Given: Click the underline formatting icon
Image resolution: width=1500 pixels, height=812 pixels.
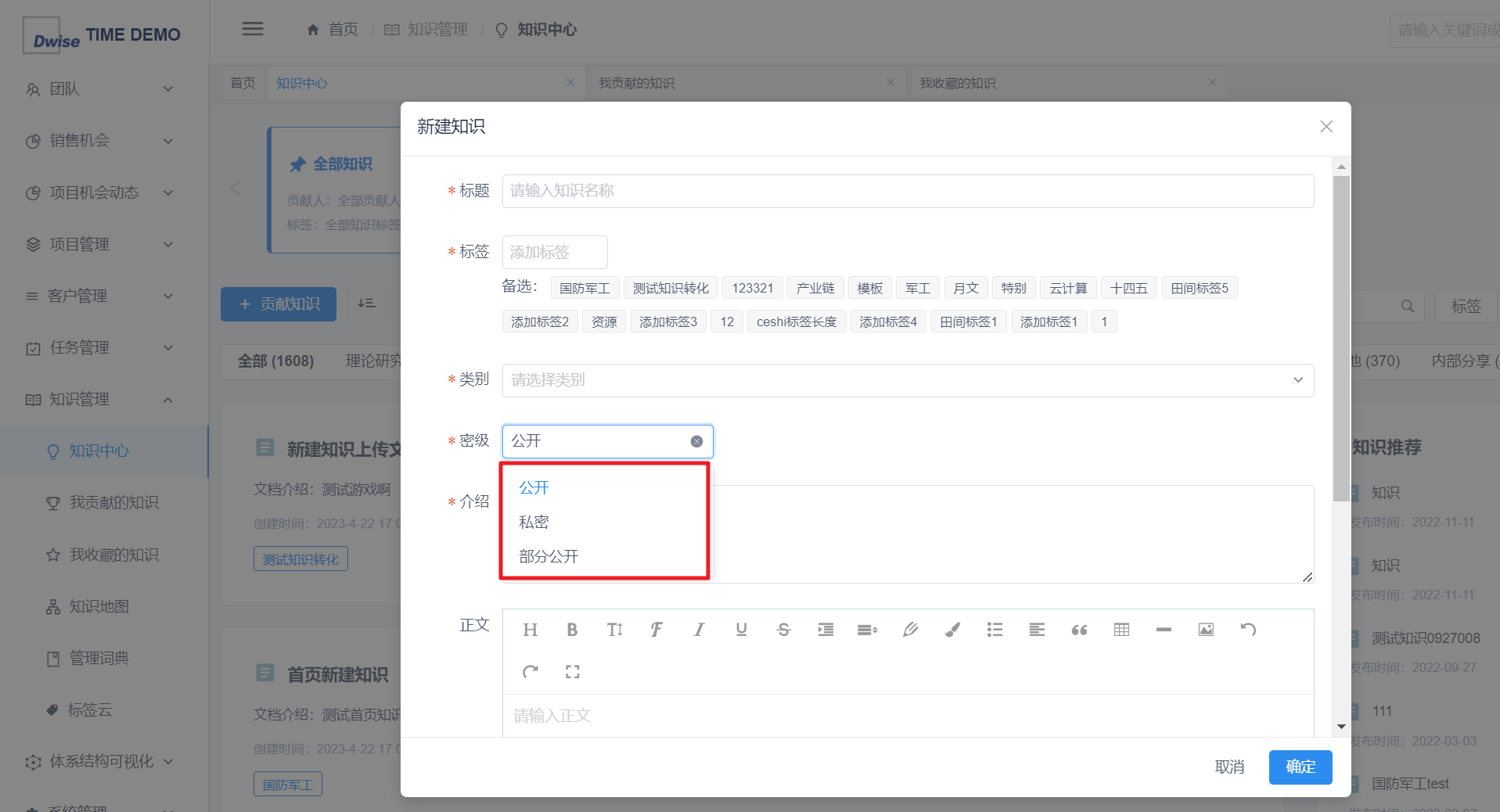Looking at the screenshot, I should (741, 630).
